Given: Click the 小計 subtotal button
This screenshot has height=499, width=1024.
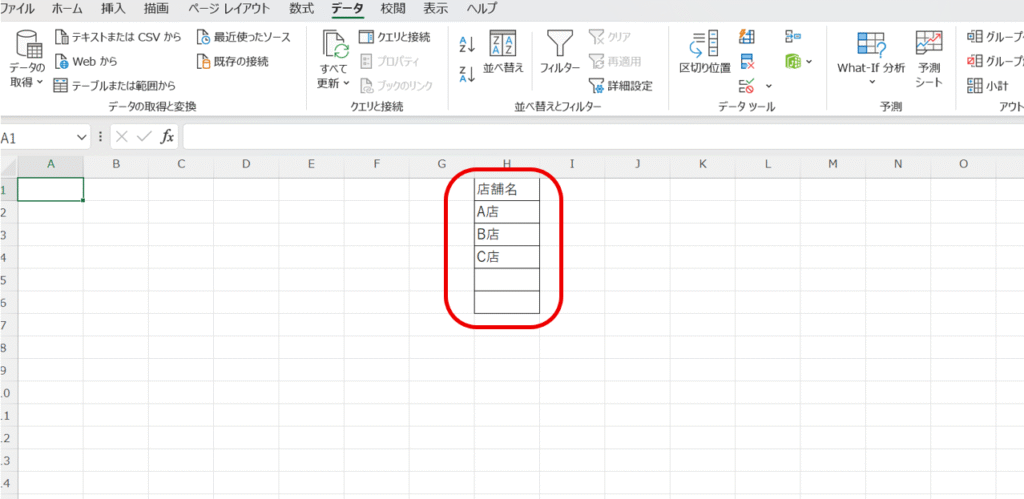Looking at the screenshot, I should click(x=988, y=86).
